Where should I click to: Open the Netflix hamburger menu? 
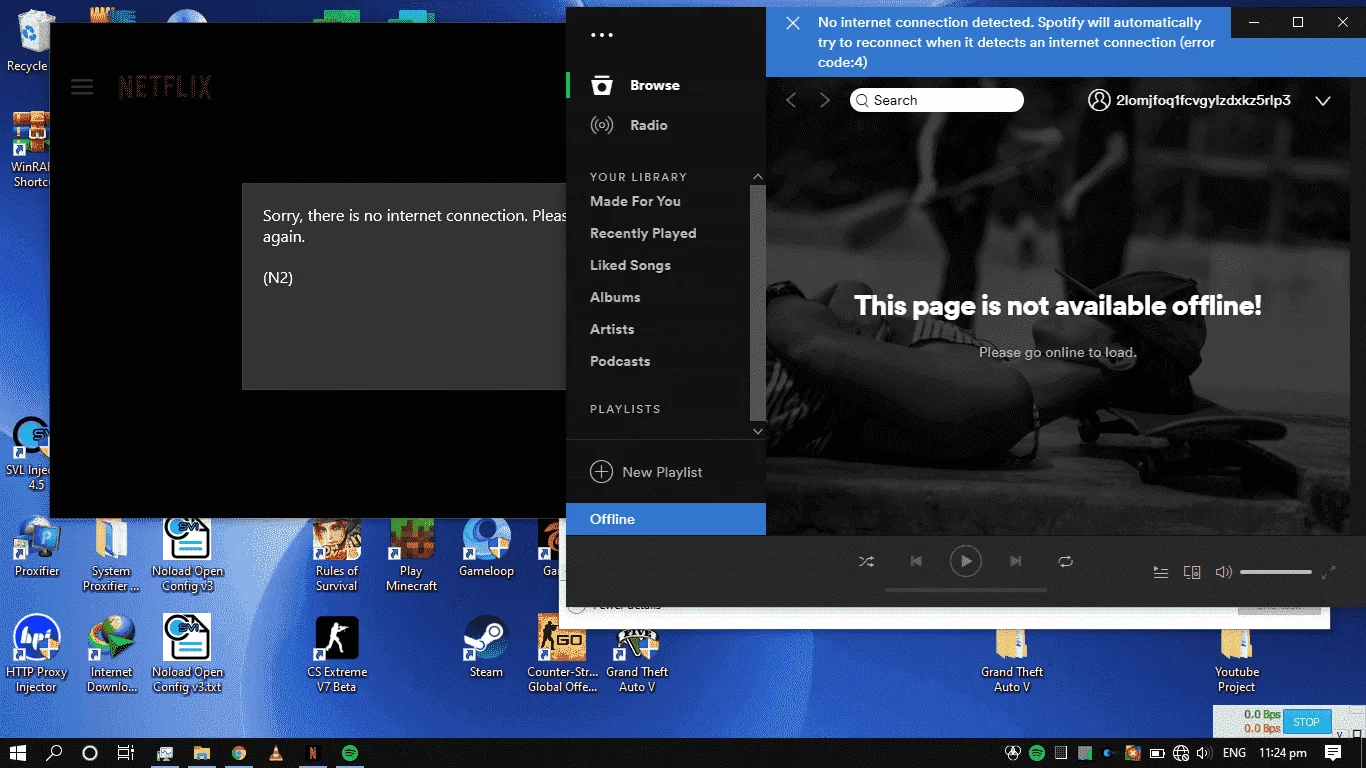(x=82, y=87)
